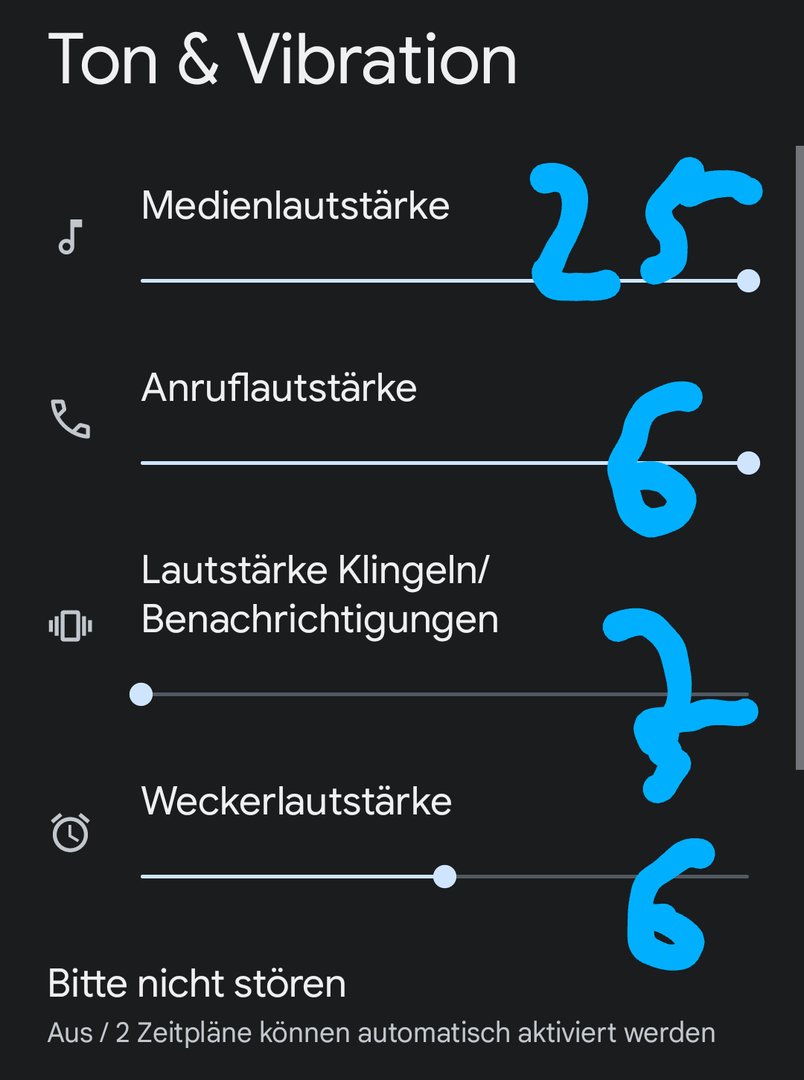Click the Medienlautstärke label
The image size is (804, 1080).
[x=295, y=206]
